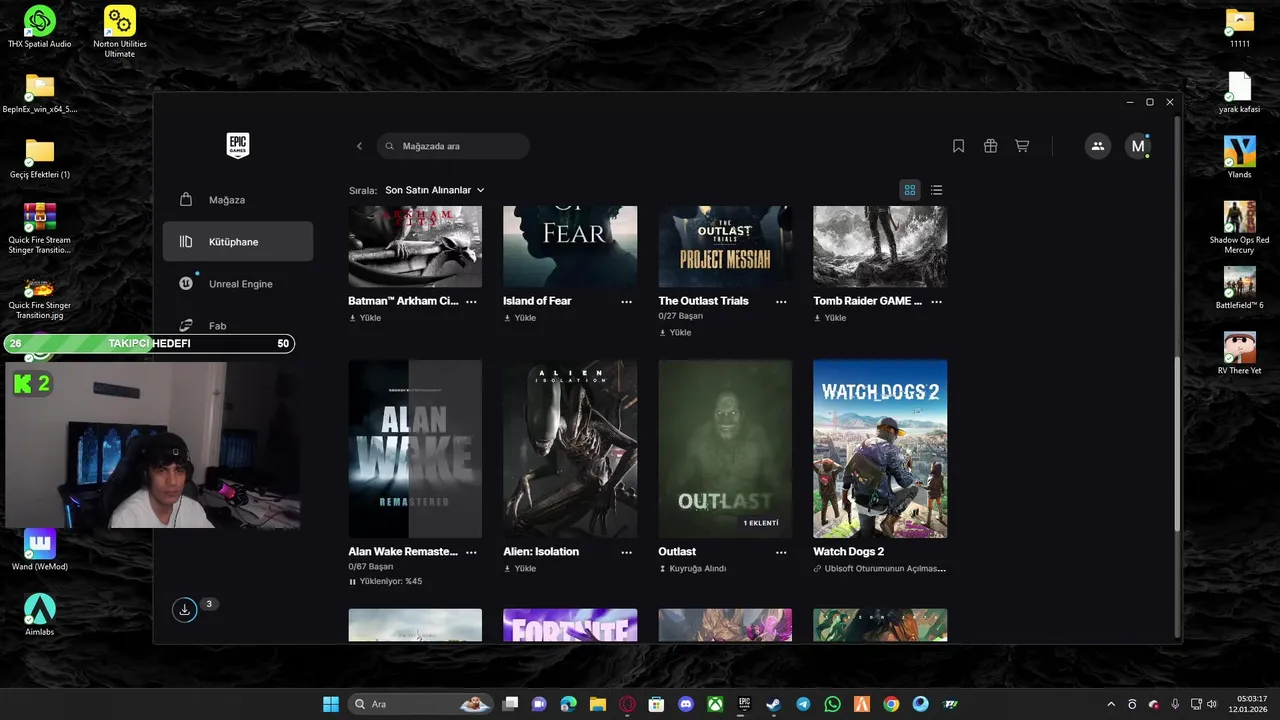Open Google Chrome from the taskbar
This screenshot has width=1280, height=720.
pos(891,704)
